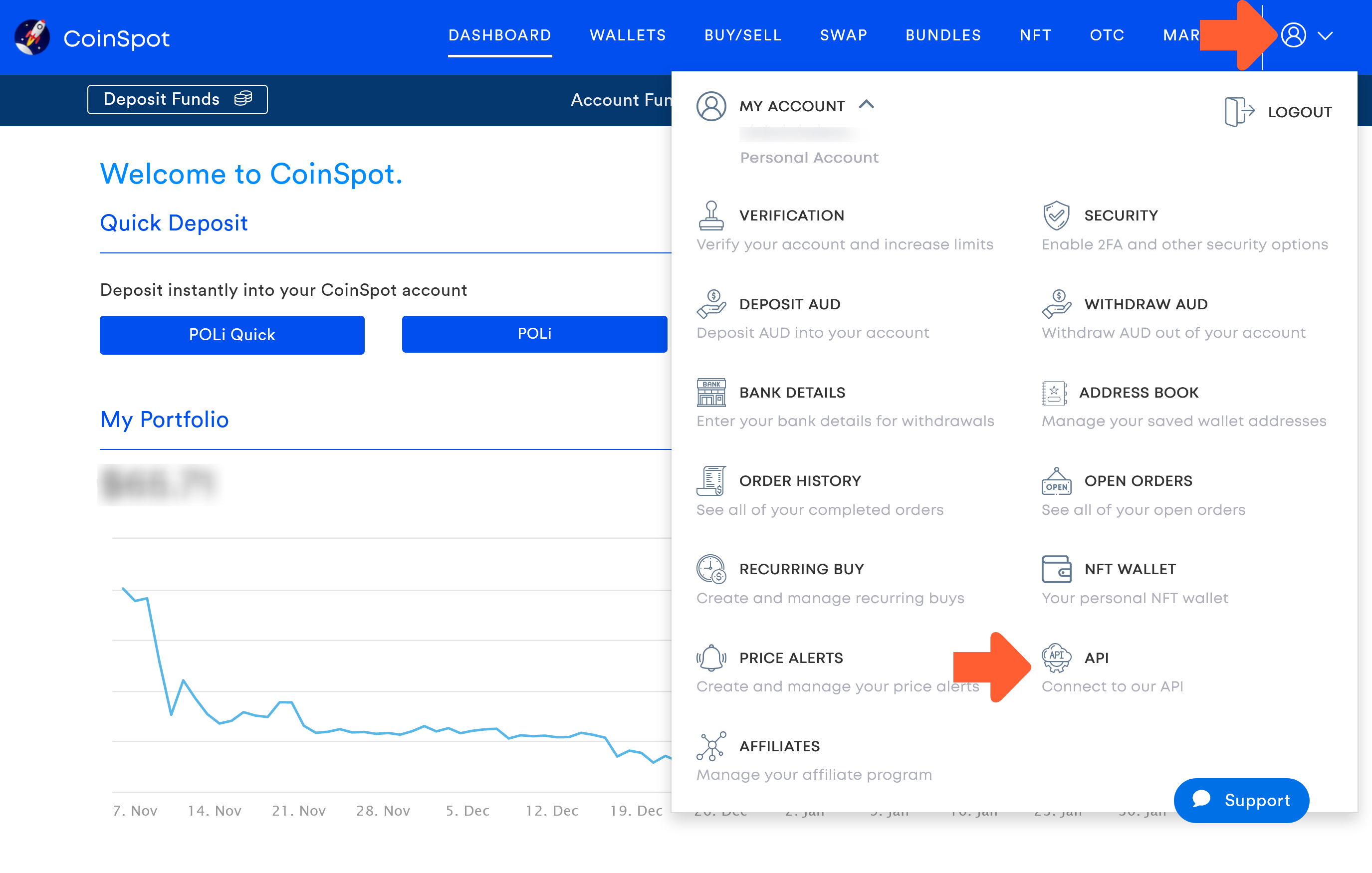Select the Security shield icon
The width and height of the screenshot is (1372, 873).
pos(1057,216)
